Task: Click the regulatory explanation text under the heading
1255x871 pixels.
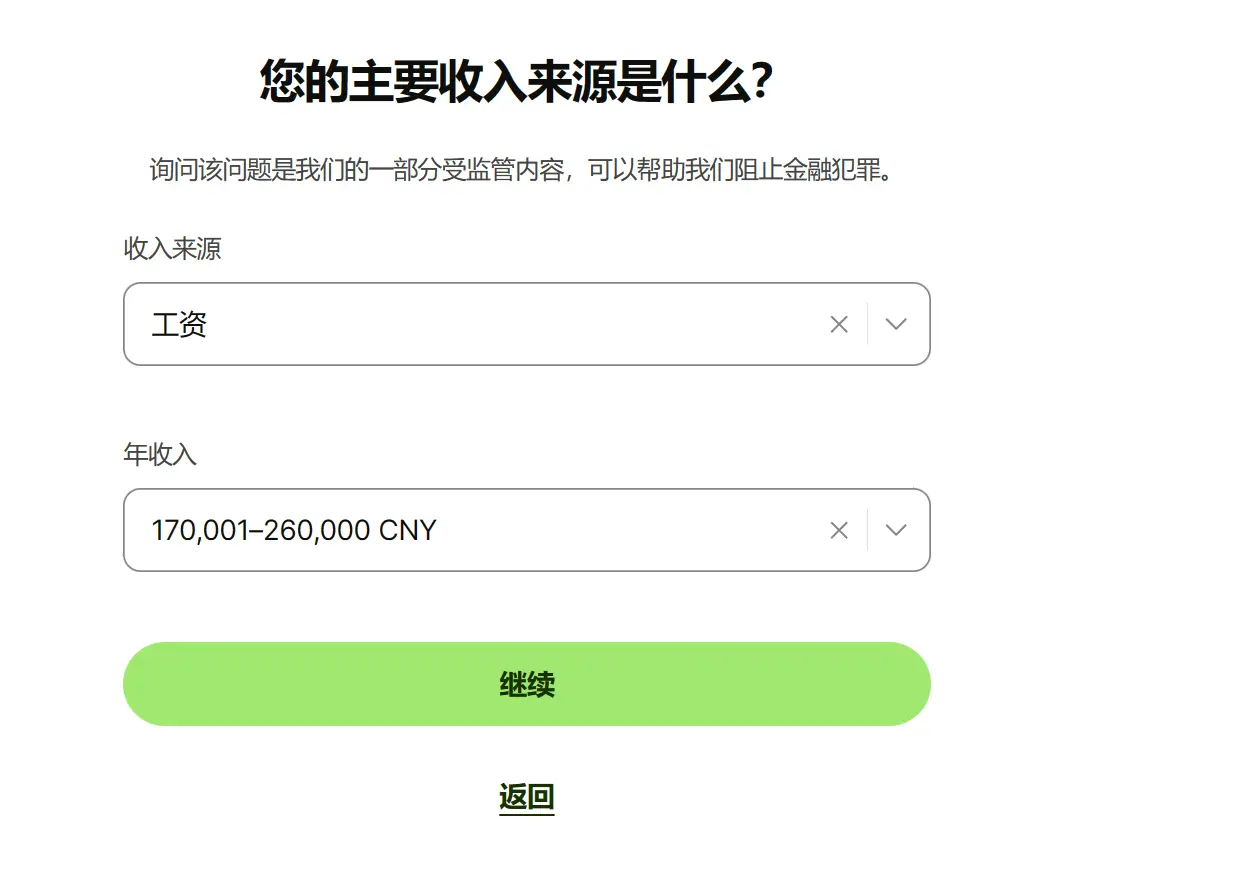Action: tap(520, 170)
